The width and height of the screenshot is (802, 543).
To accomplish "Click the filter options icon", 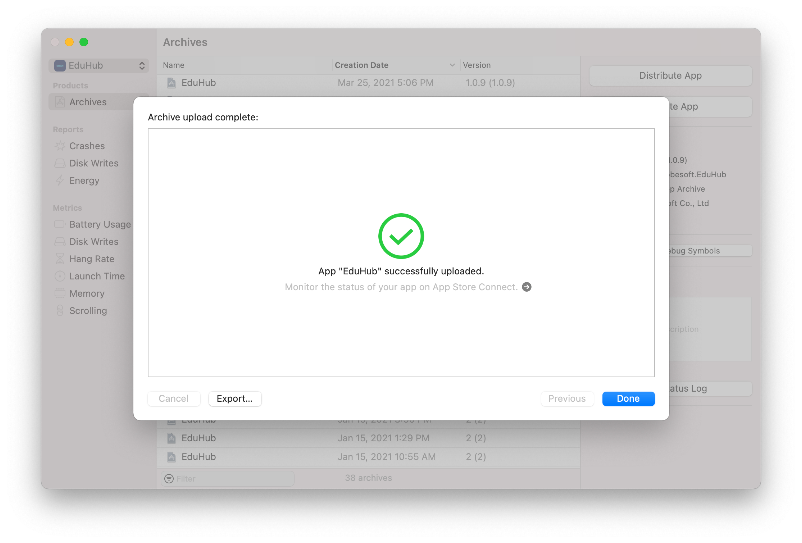I will point(169,479).
